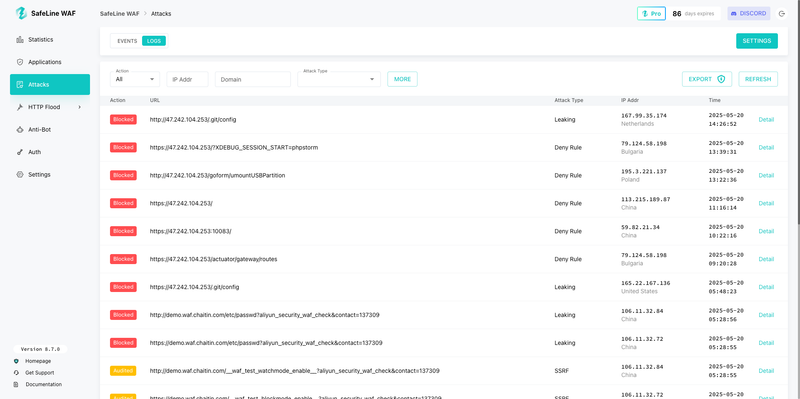Switch to the Logs tab
This screenshot has width=800, height=399.
tap(154, 41)
